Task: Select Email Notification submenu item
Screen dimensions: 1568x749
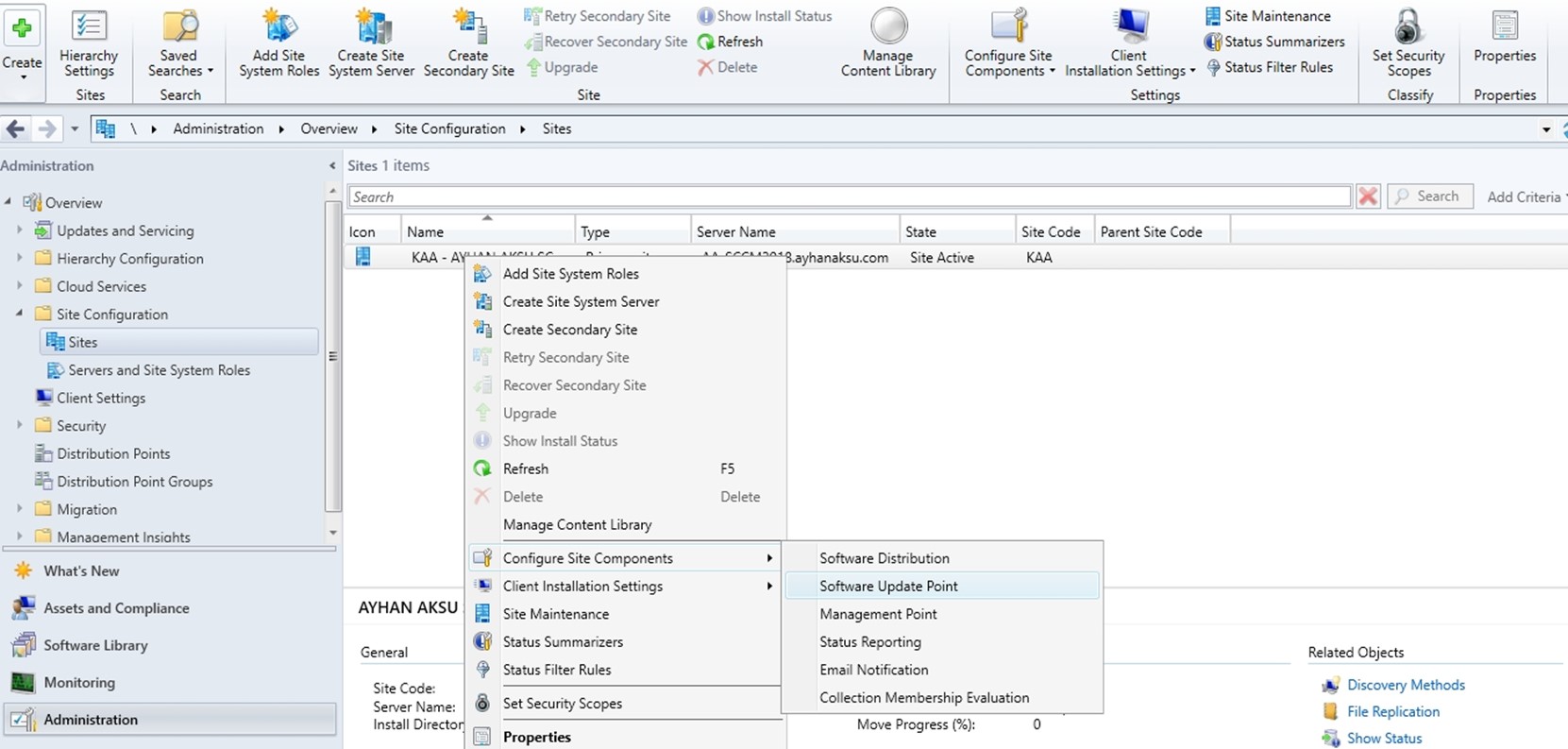Action: pyautogui.click(x=942, y=670)
